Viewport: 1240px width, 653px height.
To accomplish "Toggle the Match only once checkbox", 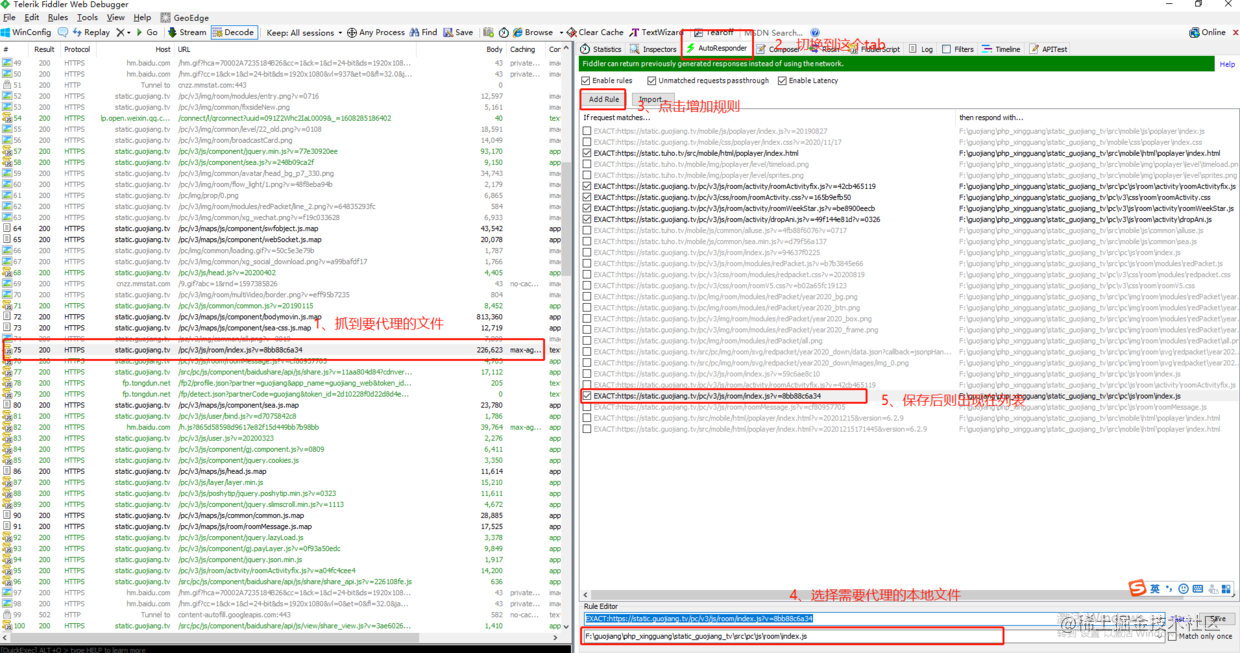I will [1172, 636].
